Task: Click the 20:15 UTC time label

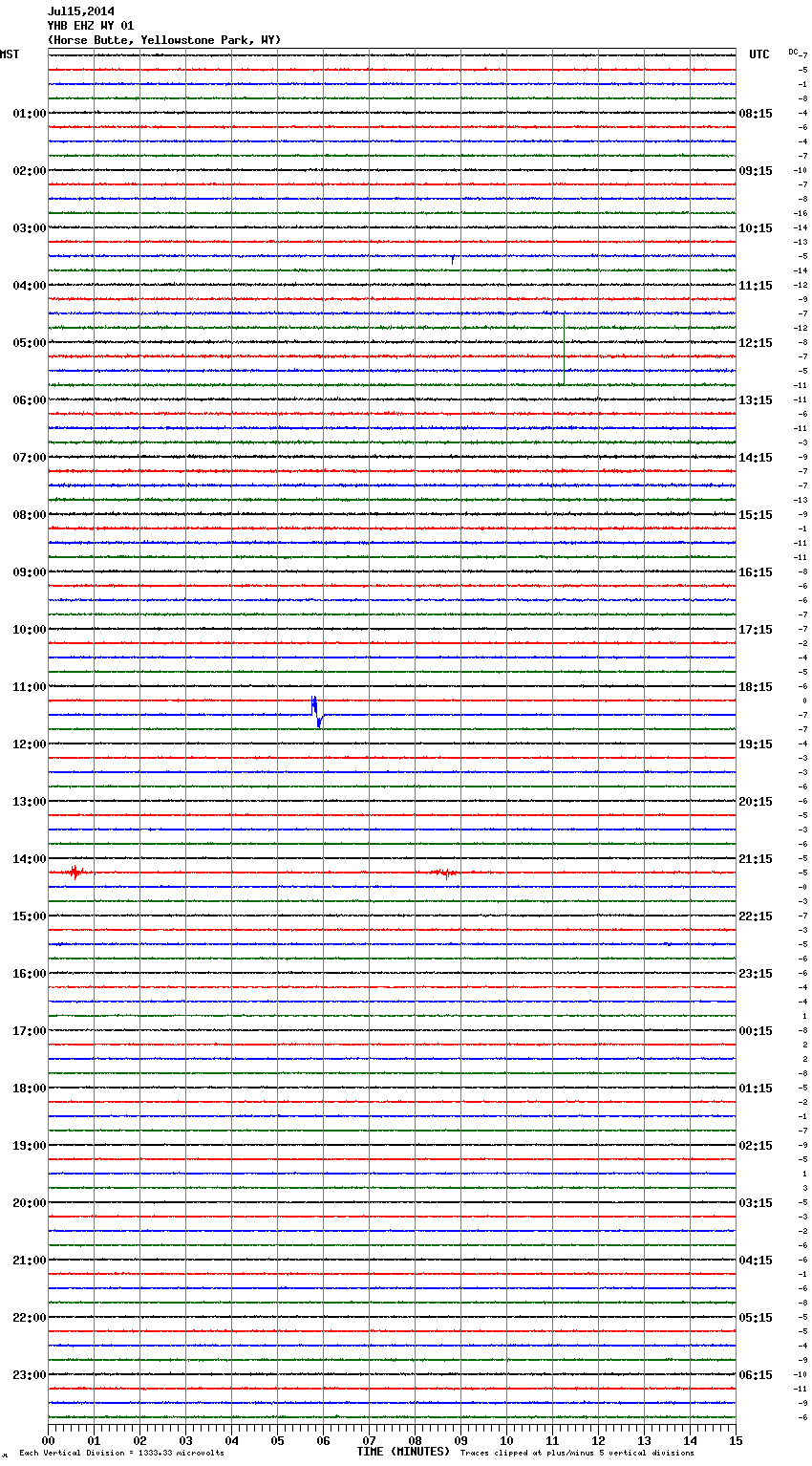Action: (756, 802)
